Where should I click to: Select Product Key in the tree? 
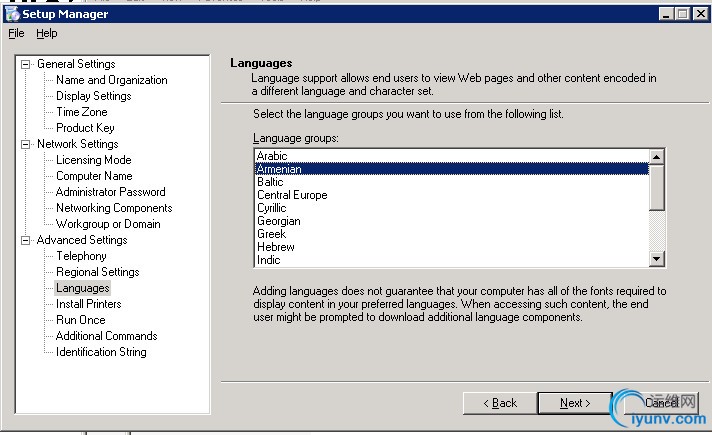85,128
